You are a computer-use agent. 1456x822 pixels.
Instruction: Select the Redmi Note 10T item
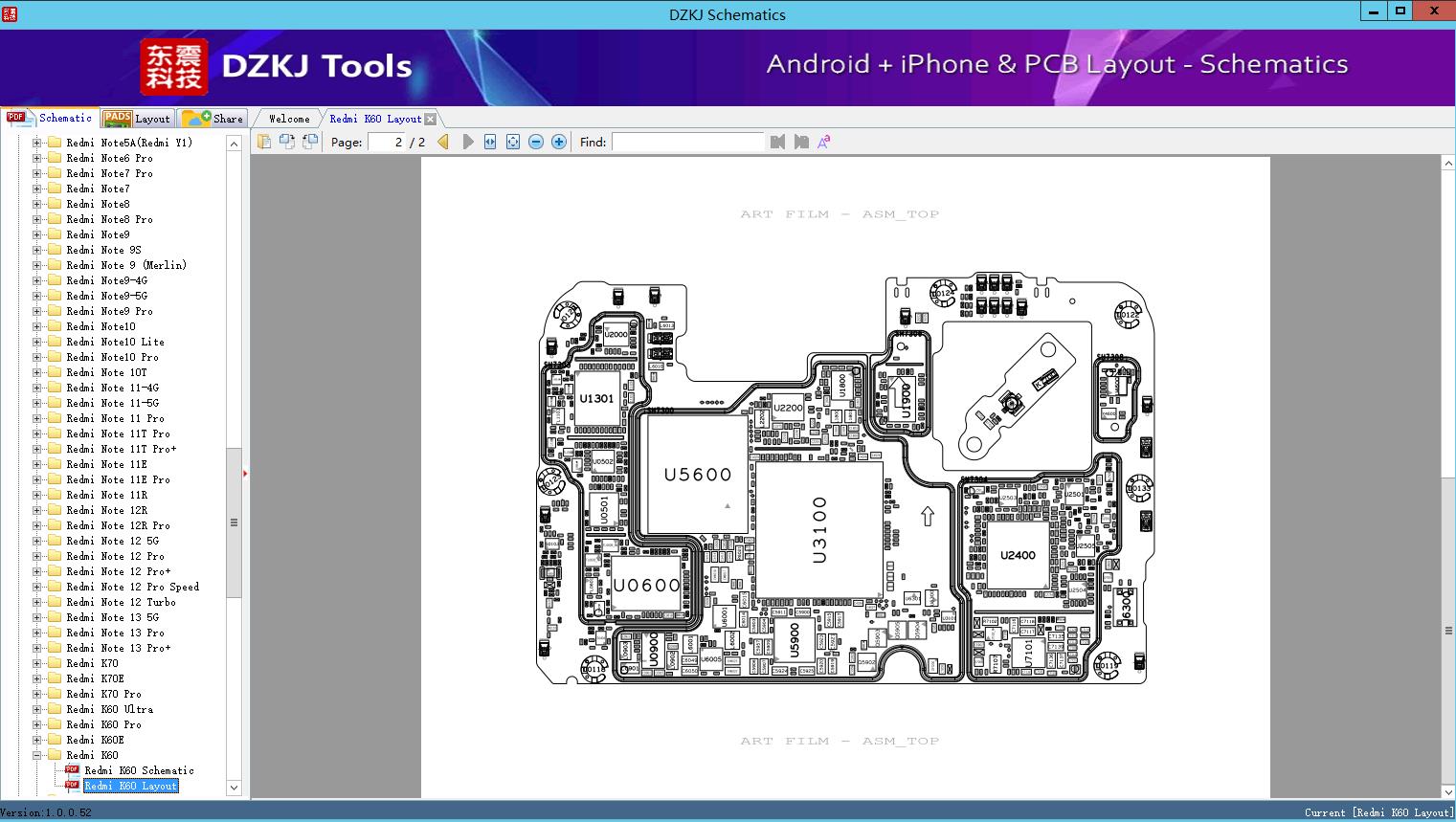point(107,372)
